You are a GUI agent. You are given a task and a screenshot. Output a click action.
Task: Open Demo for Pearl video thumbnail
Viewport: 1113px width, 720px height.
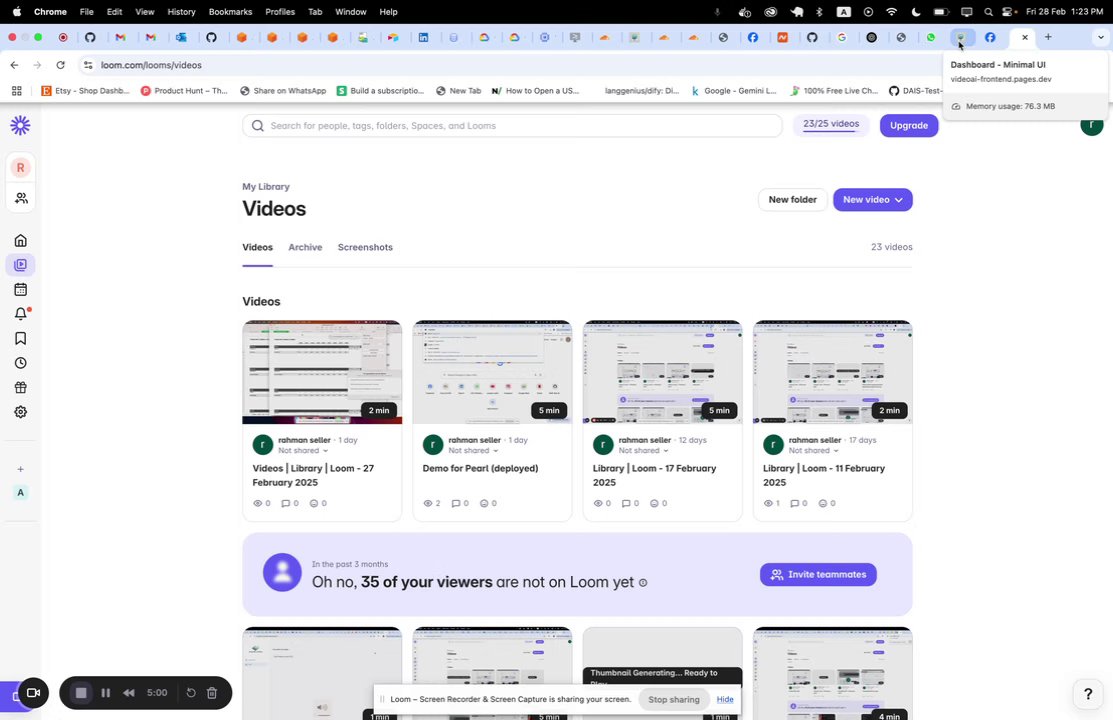click(492, 372)
